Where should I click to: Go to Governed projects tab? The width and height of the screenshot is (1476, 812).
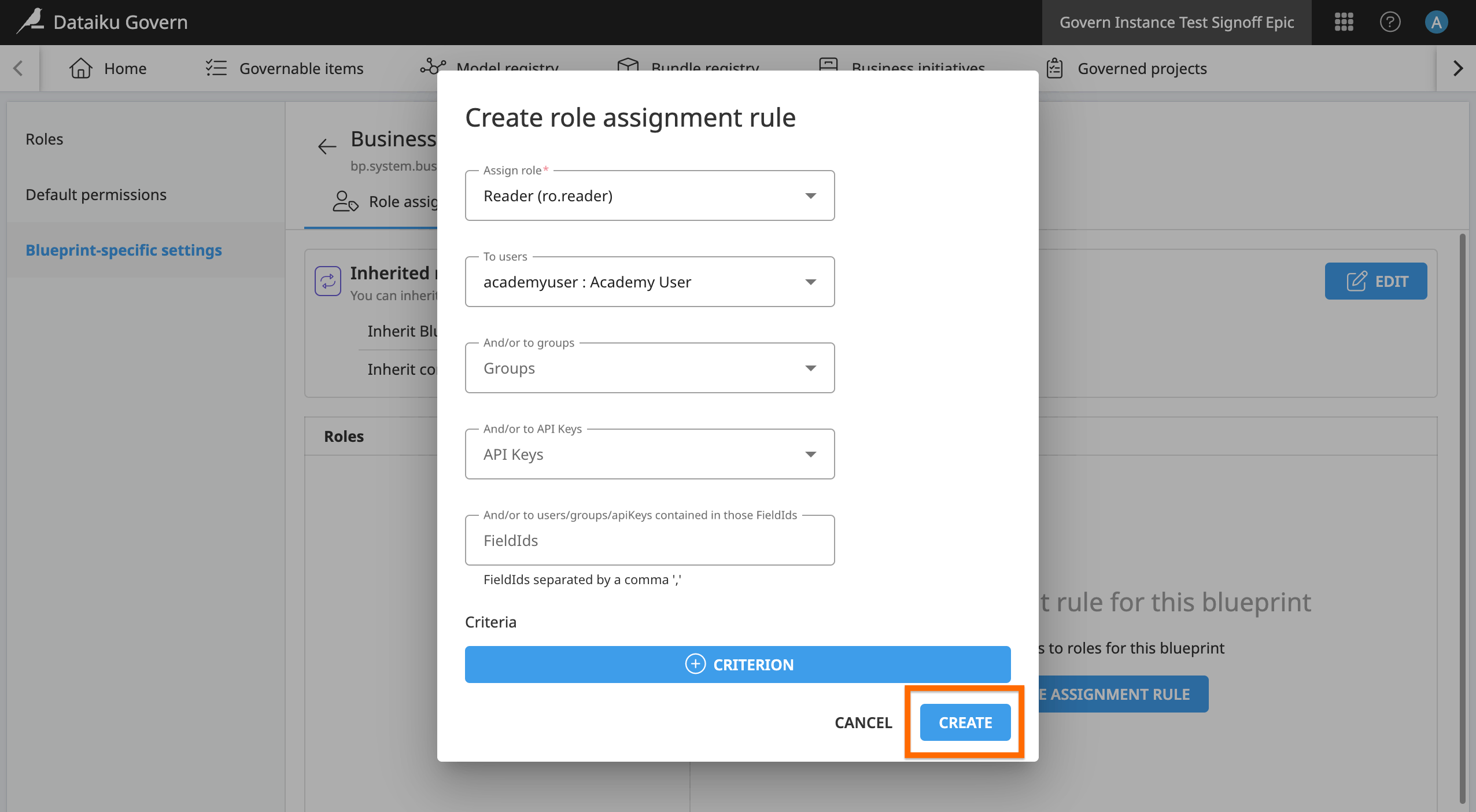click(x=1127, y=68)
